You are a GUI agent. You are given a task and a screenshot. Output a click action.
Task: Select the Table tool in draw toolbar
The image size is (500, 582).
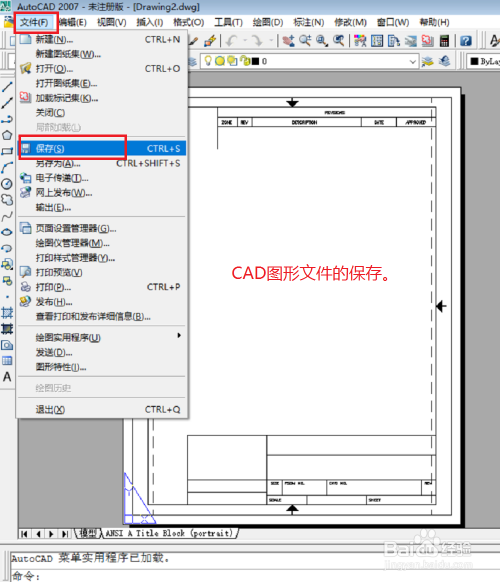coord(7,361)
